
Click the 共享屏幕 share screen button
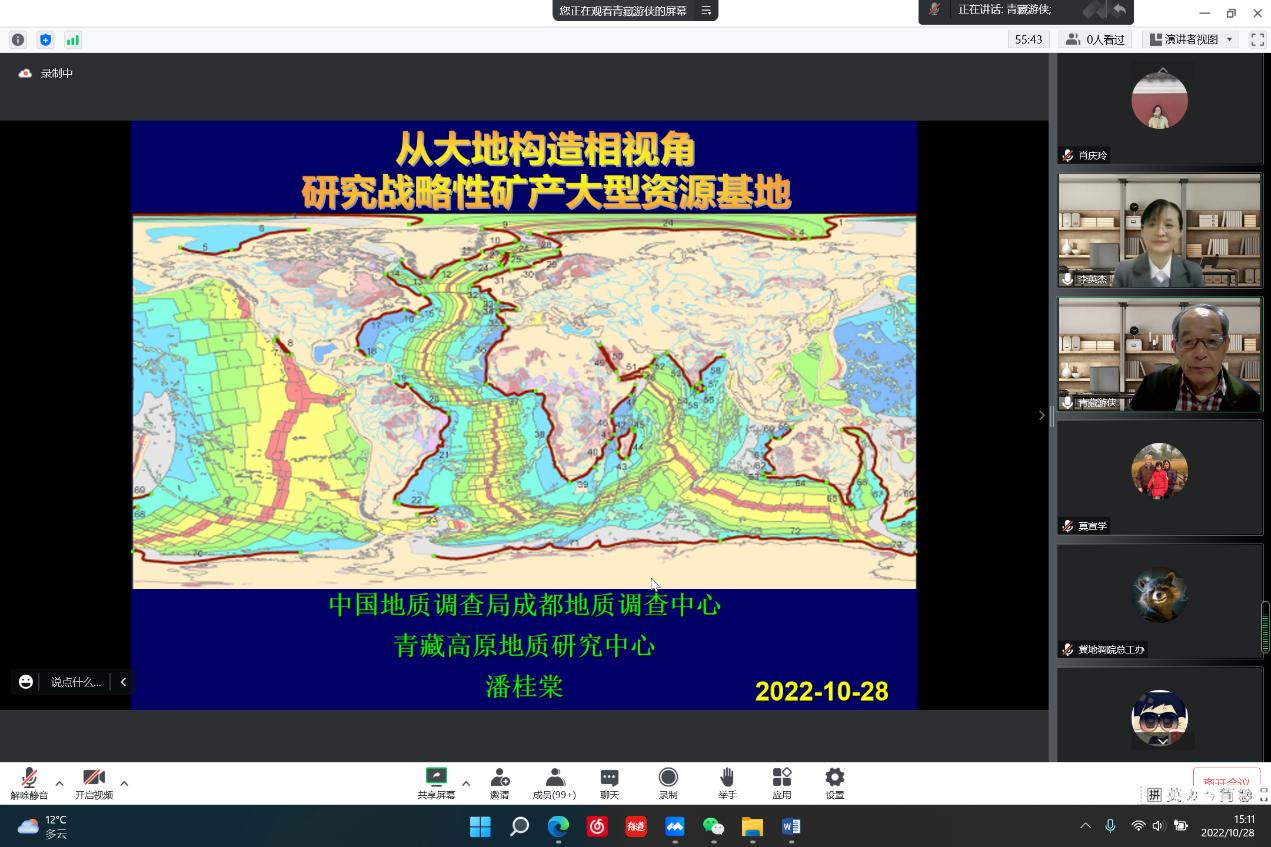pos(436,783)
